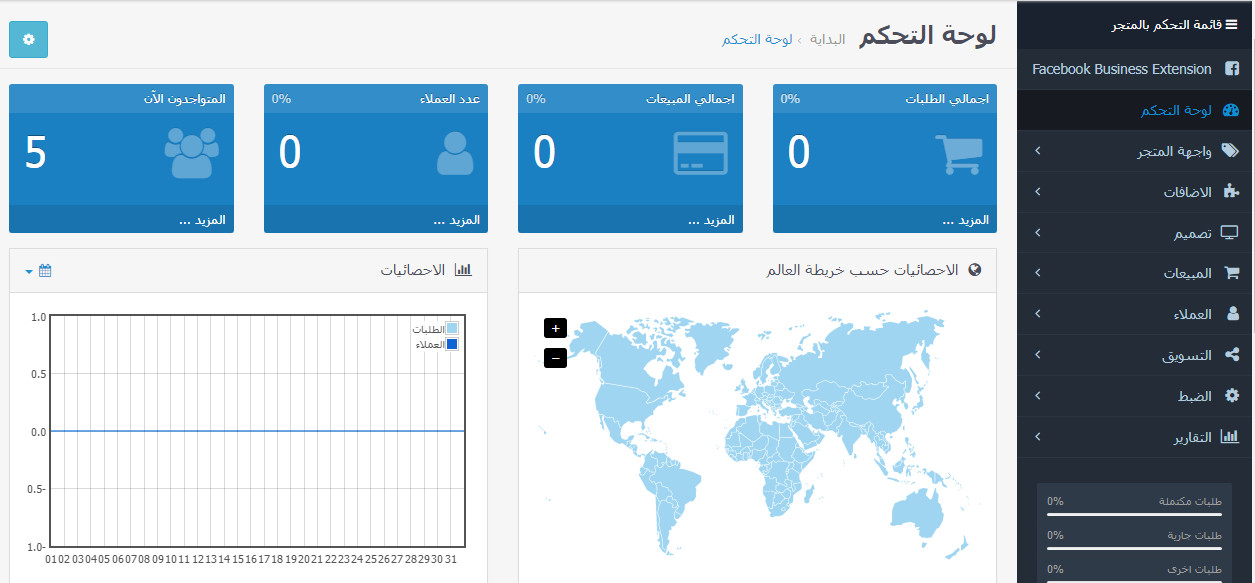
Task: Click the monitor icon for تصميم
Action: [1230, 233]
